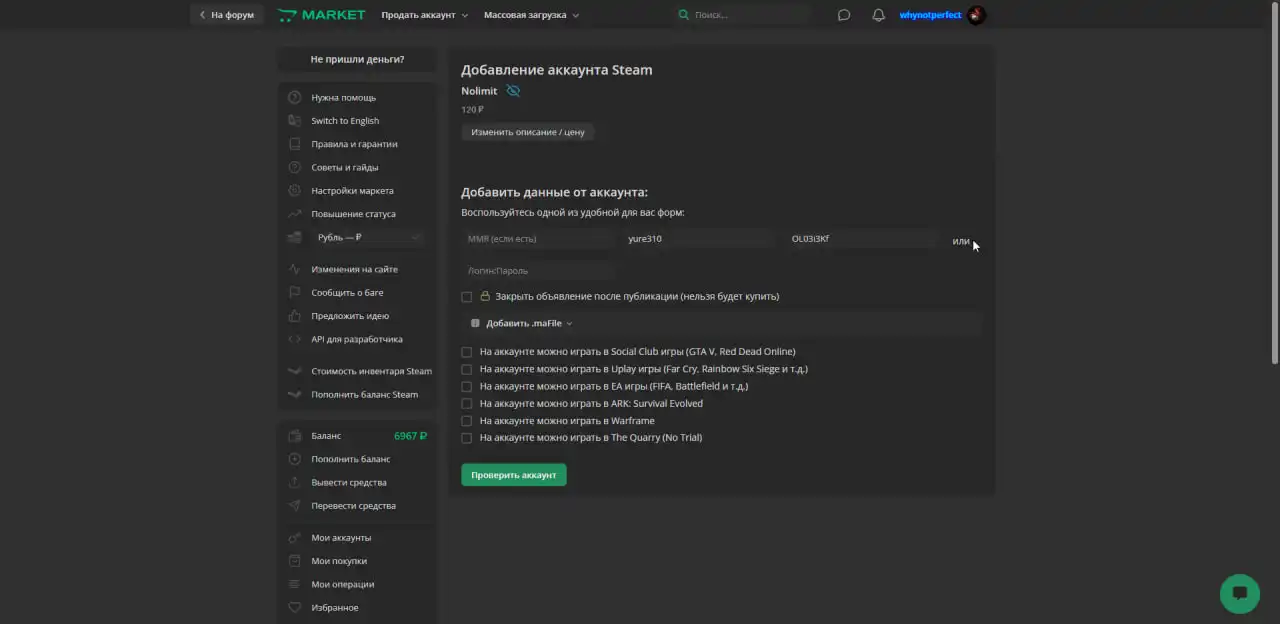Click the thumbs-up icon beside Предложить идею
Screen dimensions: 1280x624
(294, 316)
